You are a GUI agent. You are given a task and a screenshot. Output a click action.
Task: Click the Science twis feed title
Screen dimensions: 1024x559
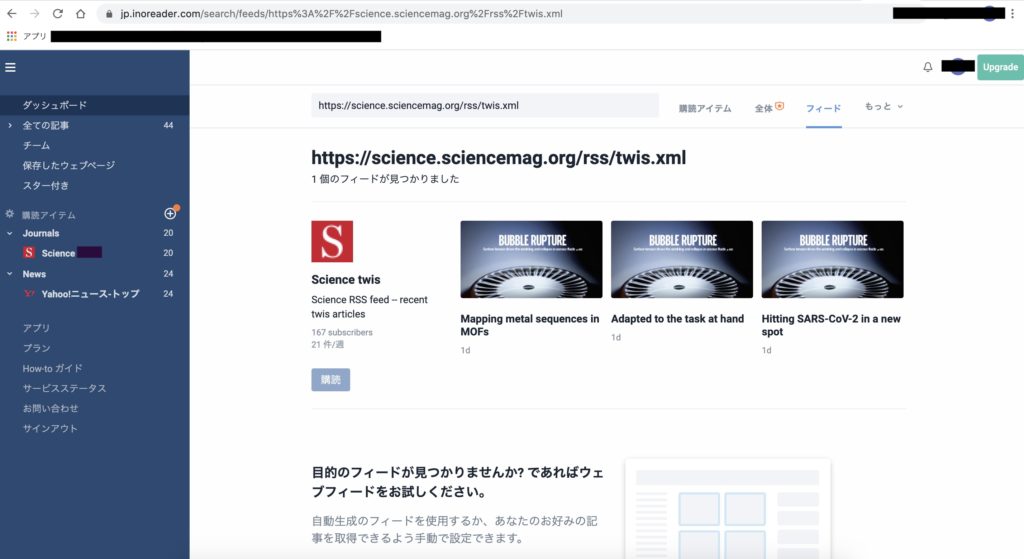345,280
